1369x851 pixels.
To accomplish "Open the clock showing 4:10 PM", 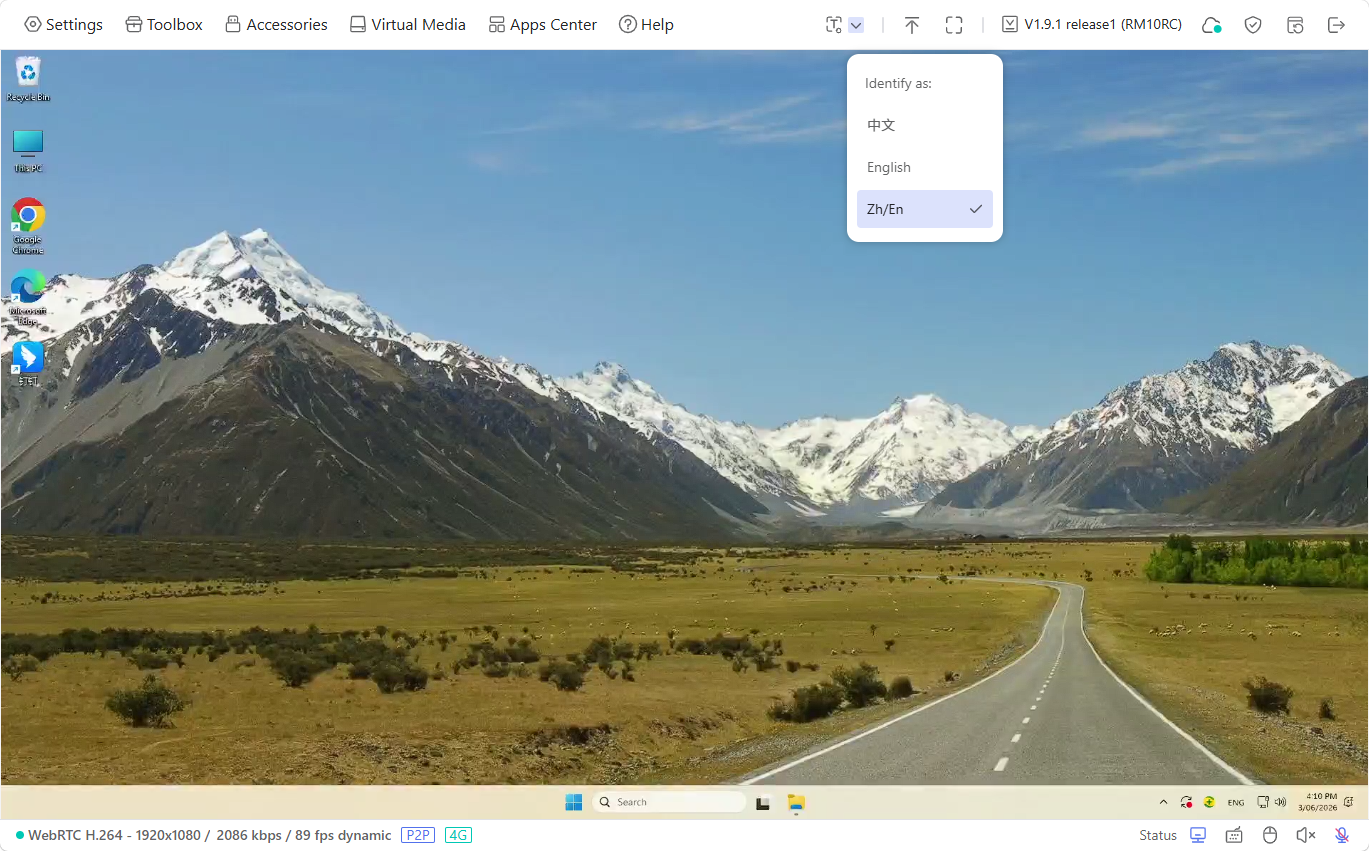I will coord(1318,802).
